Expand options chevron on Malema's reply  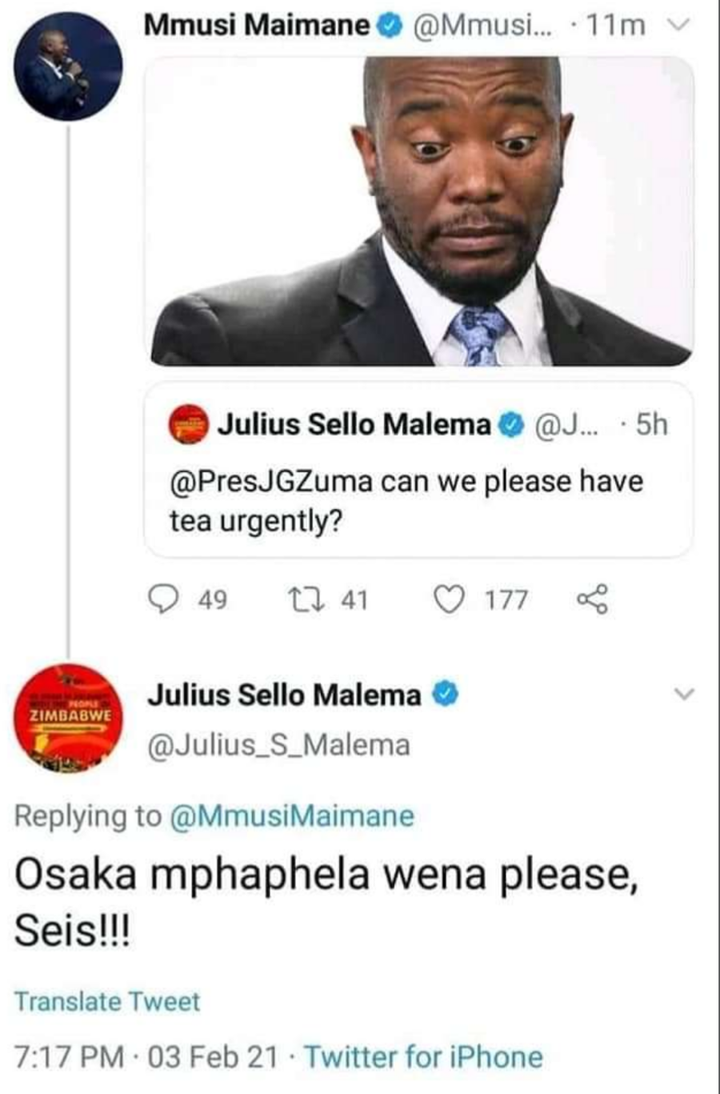tap(684, 694)
